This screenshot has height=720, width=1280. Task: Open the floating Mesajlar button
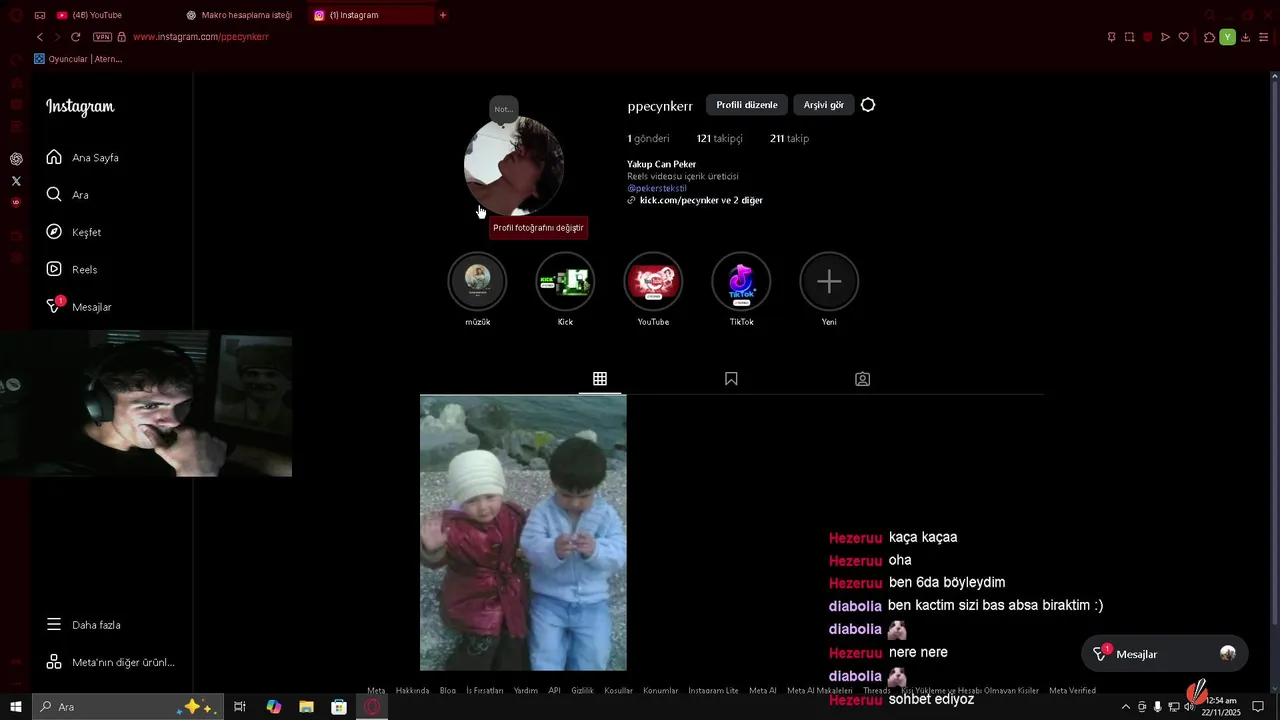(x=1165, y=654)
